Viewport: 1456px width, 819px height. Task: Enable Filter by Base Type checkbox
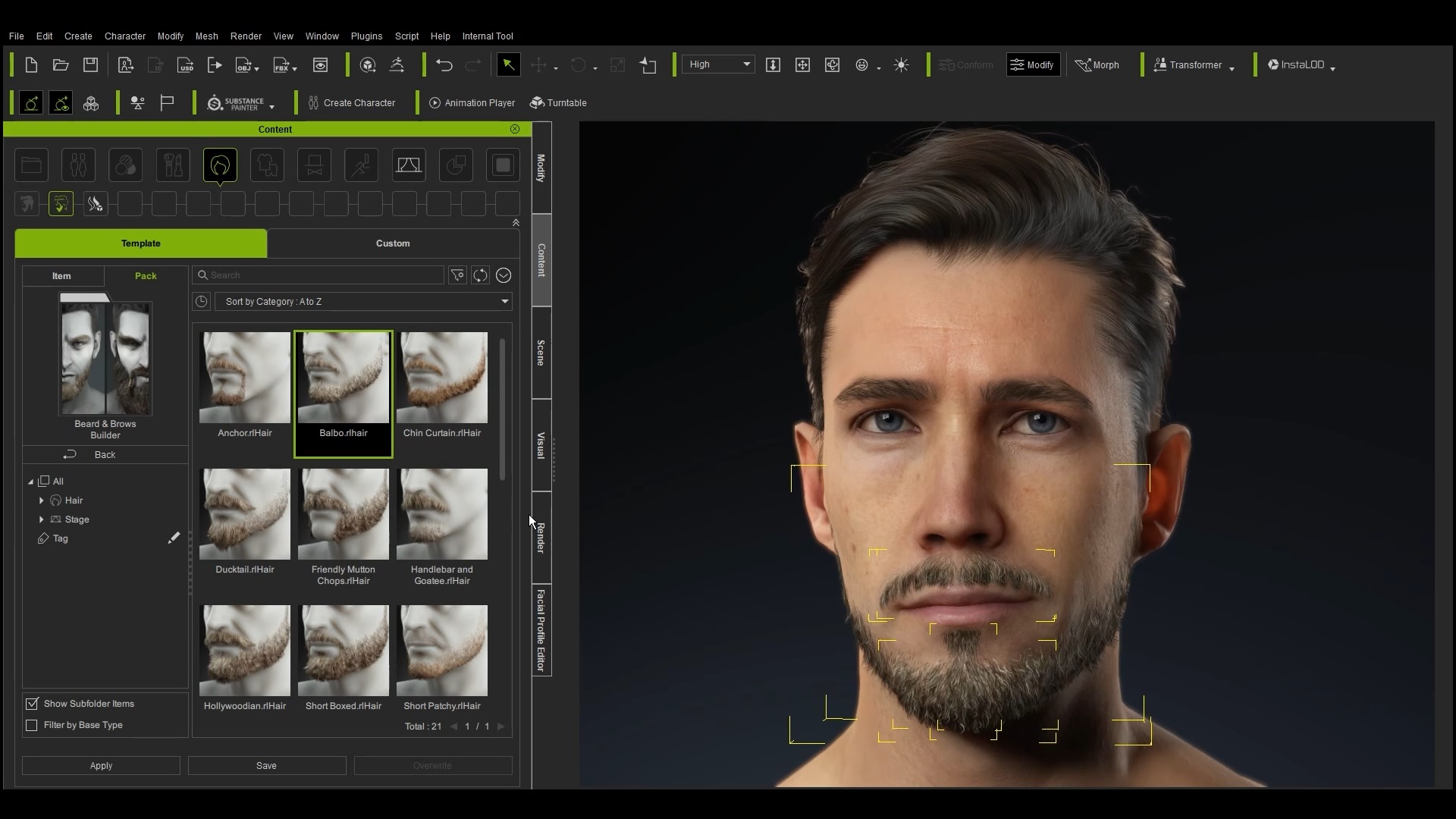coord(32,725)
